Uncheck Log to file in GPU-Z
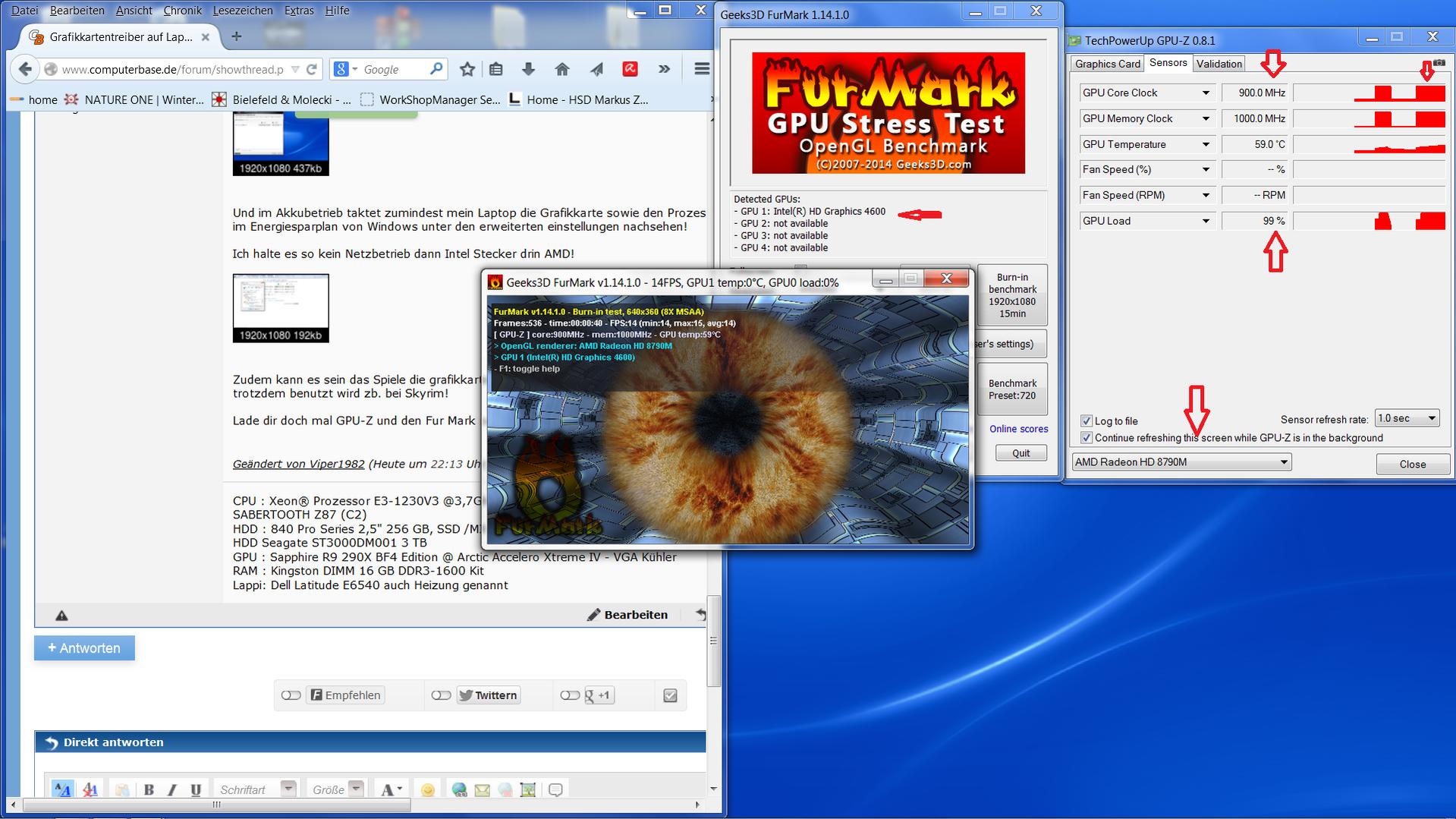This screenshot has height=819, width=1456. [x=1086, y=421]
